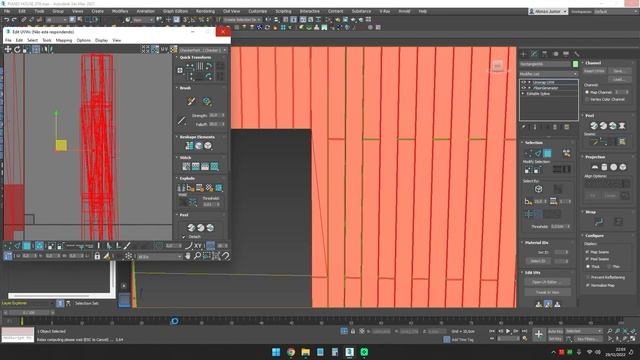Click the Select ID button in Material IDs
The width and height of the screenshot is (640, 360).
tap(538, 261)
